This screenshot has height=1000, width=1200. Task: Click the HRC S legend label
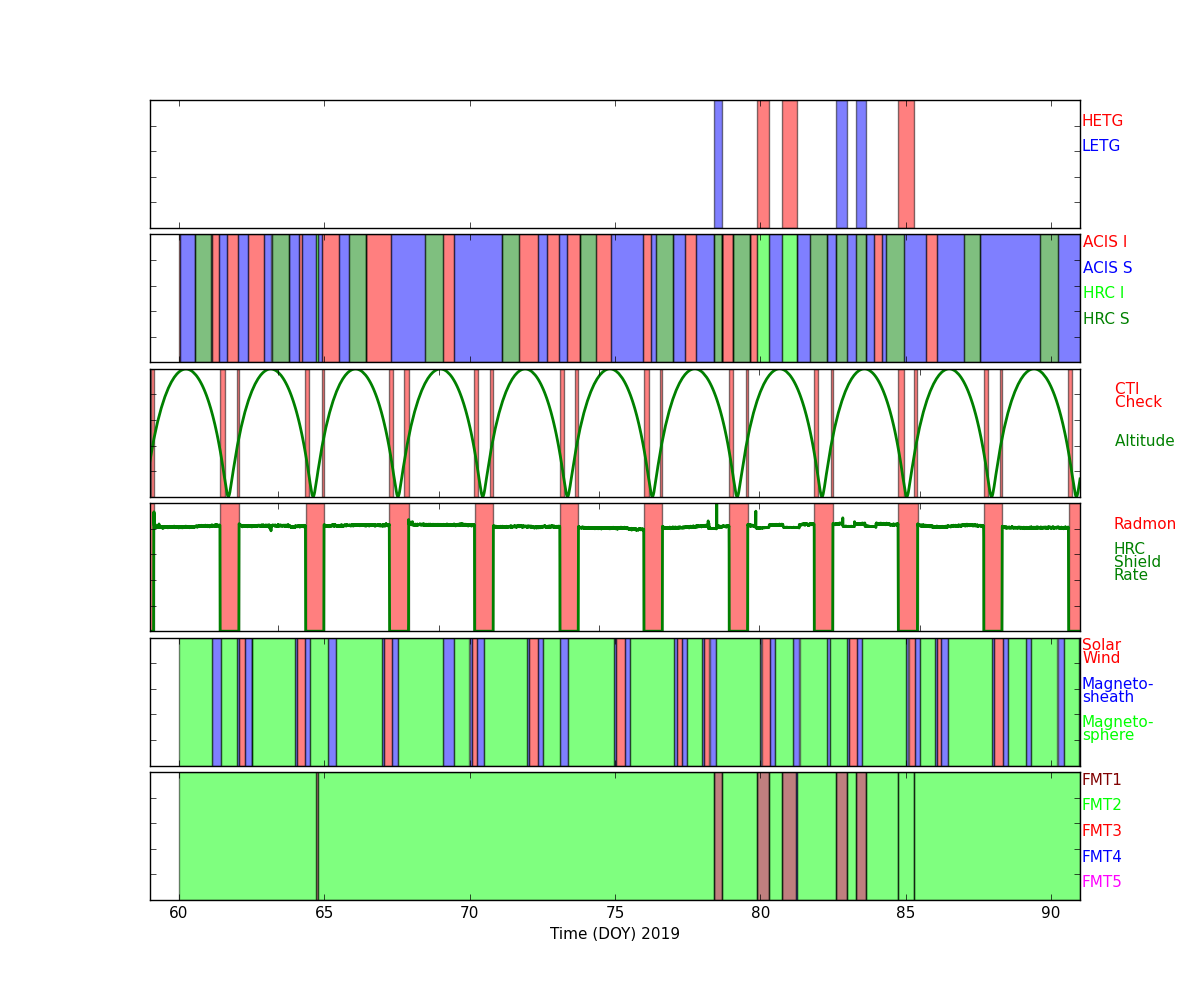(x=1105, y=319)
